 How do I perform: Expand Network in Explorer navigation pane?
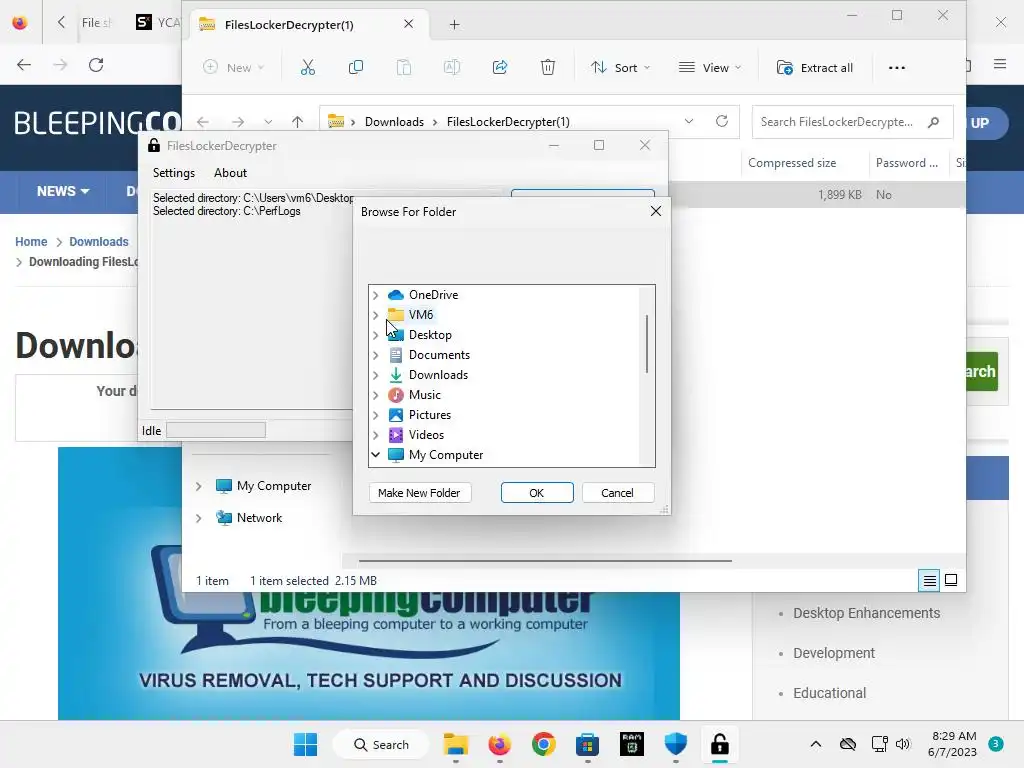click(x=199, y=518)
